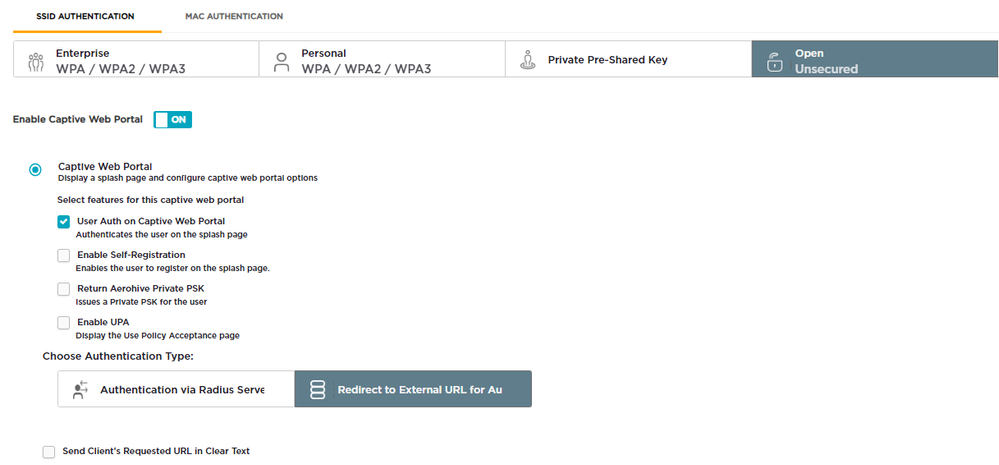Click the Private Pre-Shared Key icon
The image size is (999, 465).
(527, 60)
